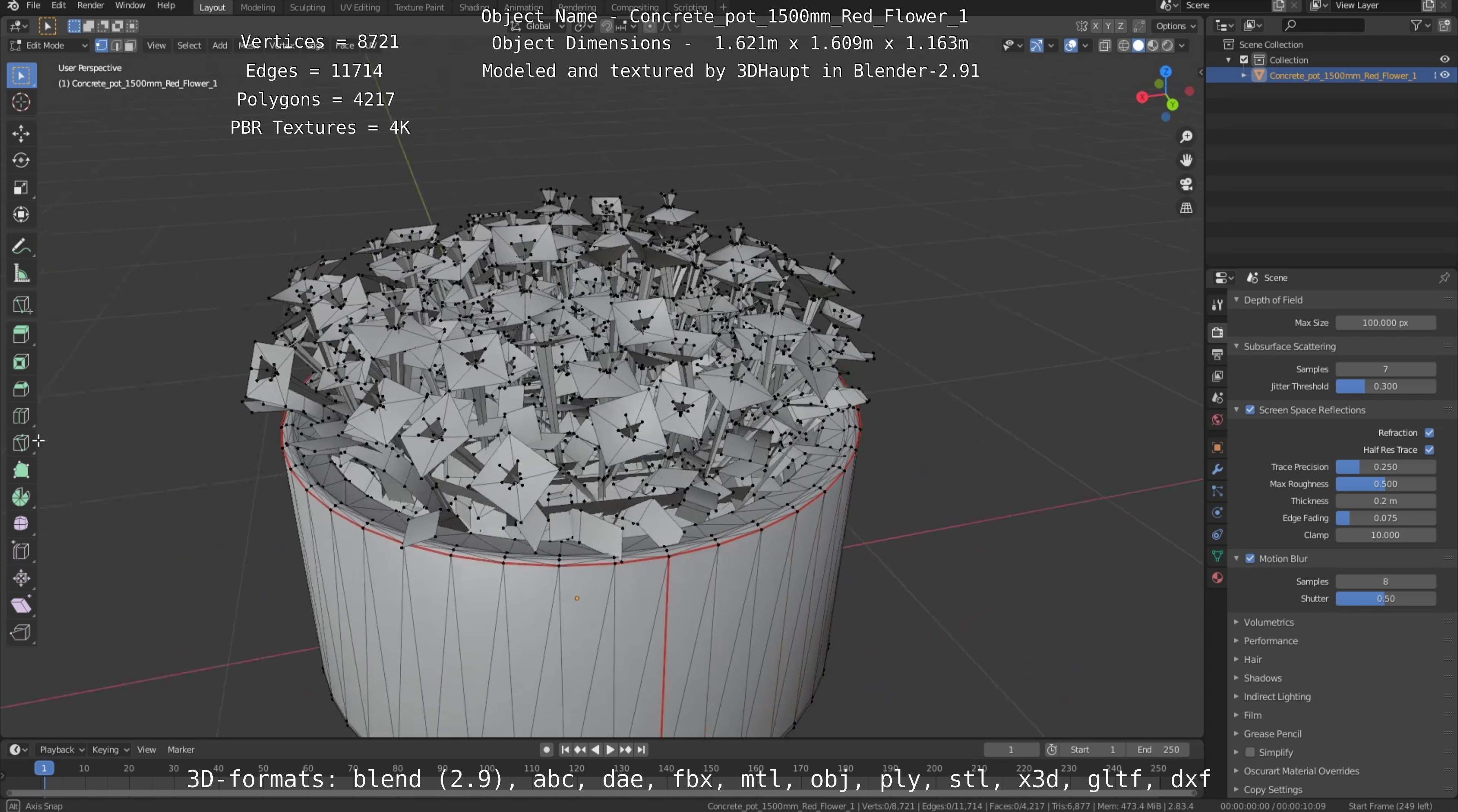Open the Render menu
1458x812 pixels.
pyautogui.click(x=90, y=6)
